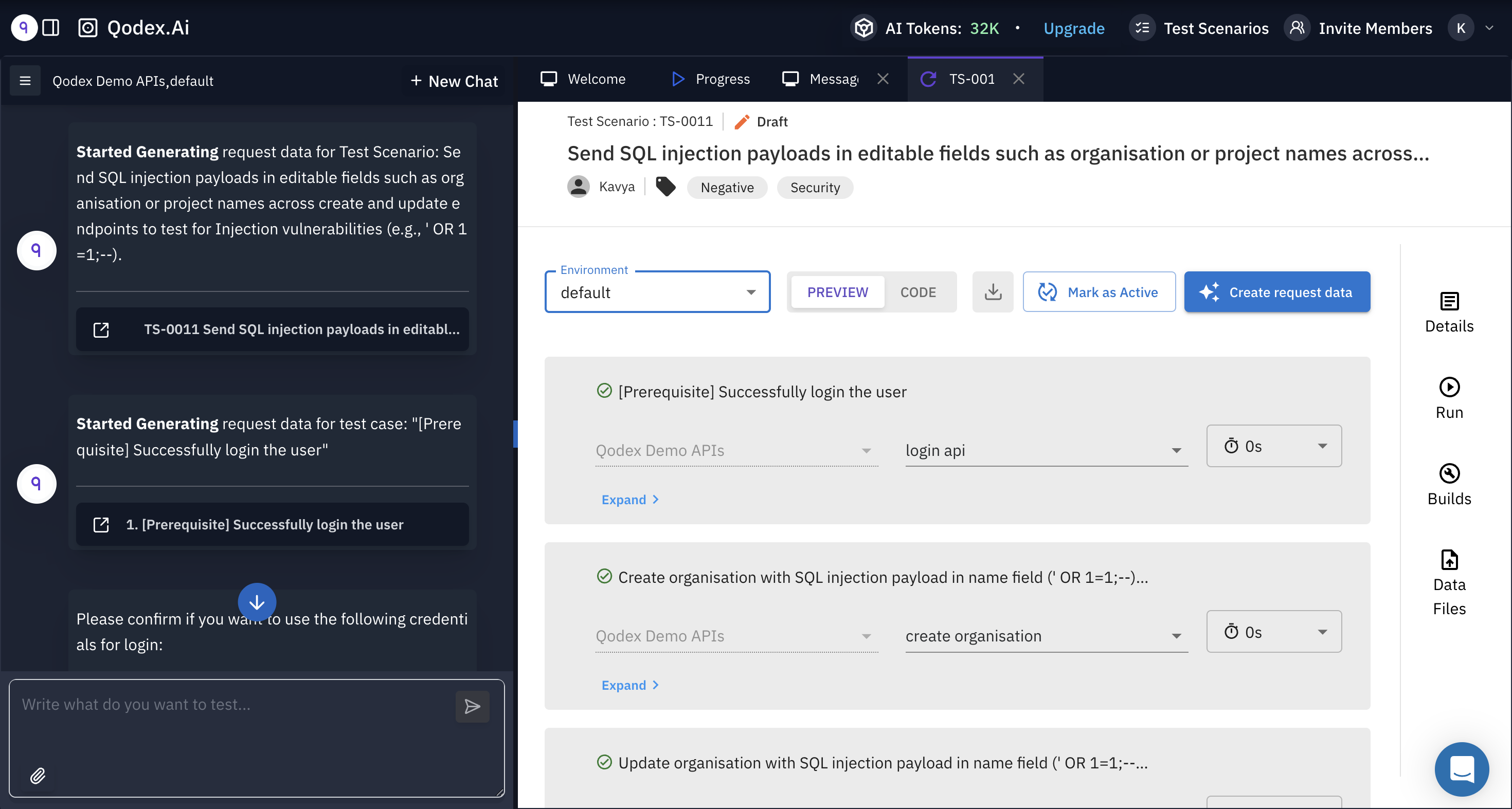Click the download icon button
The width and height of the screenshot is (1512, 809).
tap(993, 291)
